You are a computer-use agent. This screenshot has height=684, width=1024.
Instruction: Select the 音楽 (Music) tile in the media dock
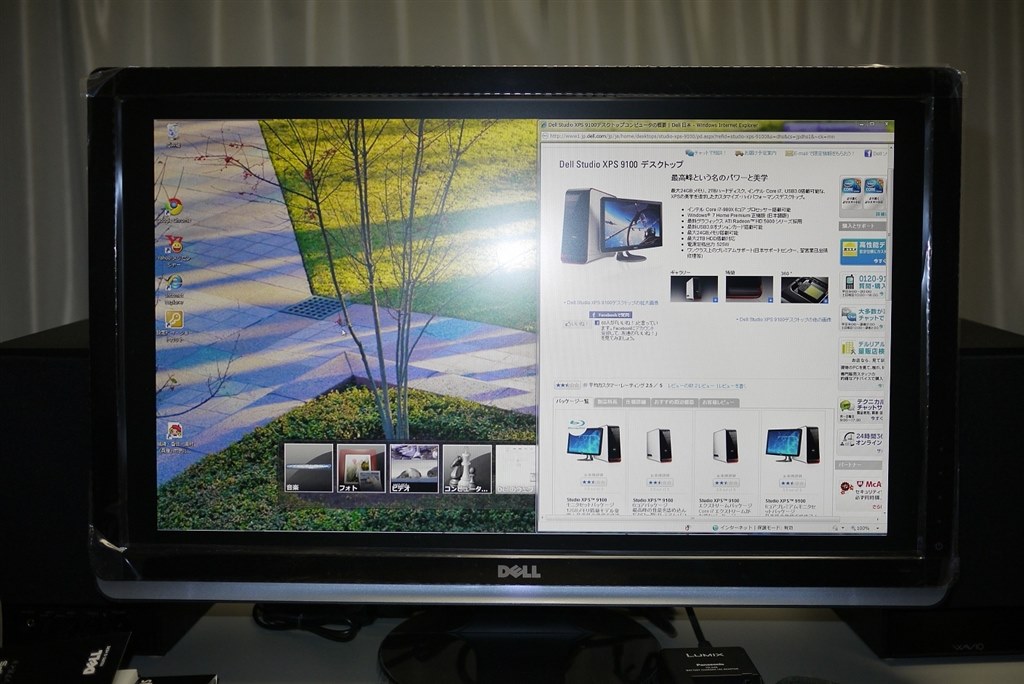click(x=308, y=467)
